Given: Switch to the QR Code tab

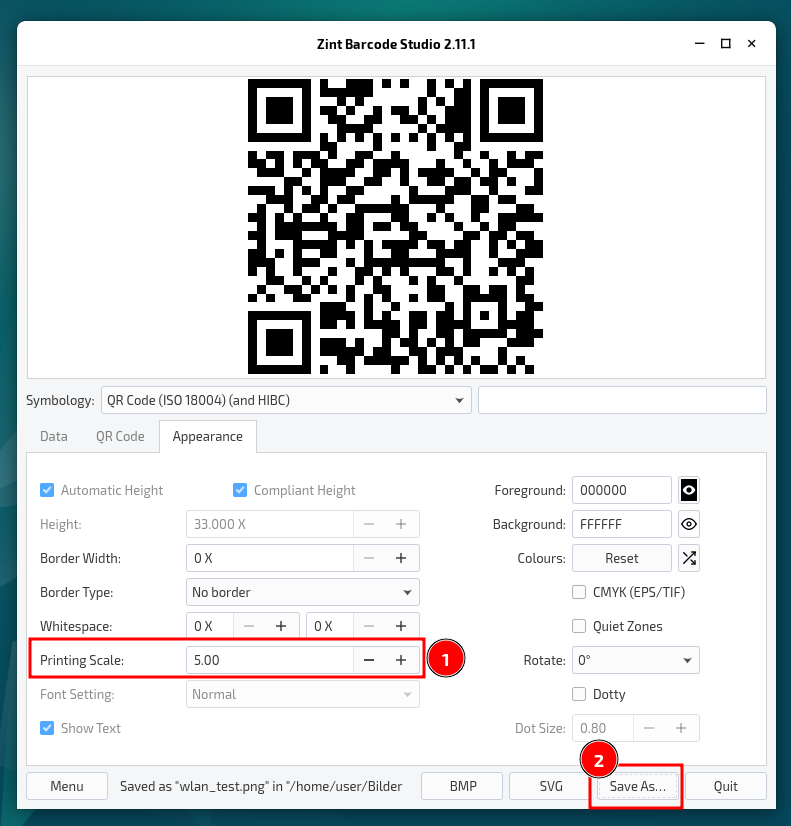Looking at the screenshot, I should tap(120, 437).
